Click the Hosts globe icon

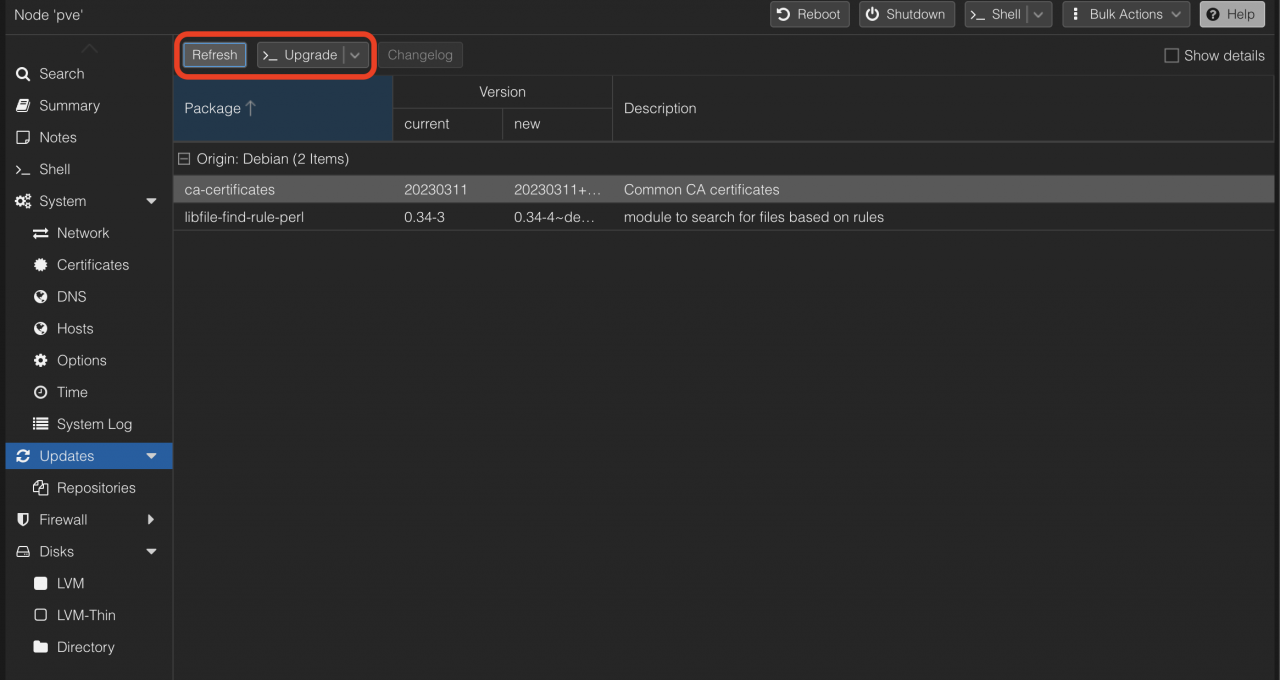[x=41, y=329]
